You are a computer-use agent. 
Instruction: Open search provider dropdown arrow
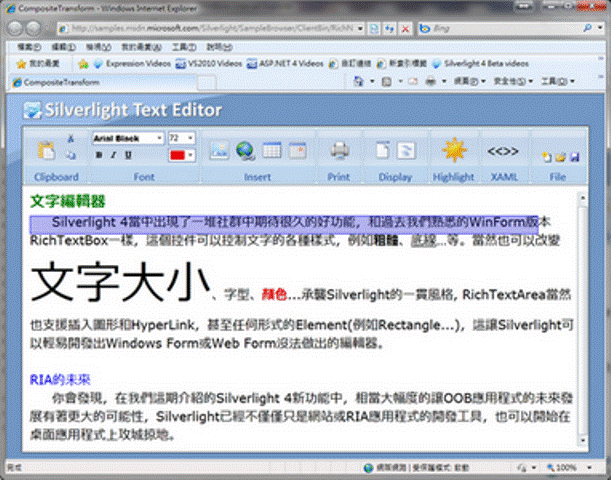600,28
